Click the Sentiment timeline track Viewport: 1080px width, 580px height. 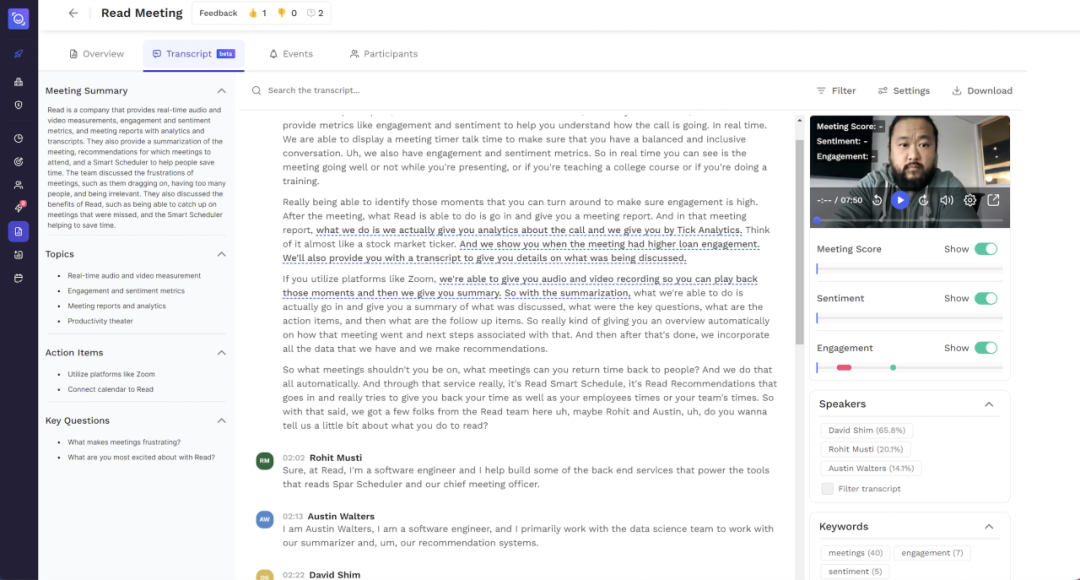(x=909, y=318)
